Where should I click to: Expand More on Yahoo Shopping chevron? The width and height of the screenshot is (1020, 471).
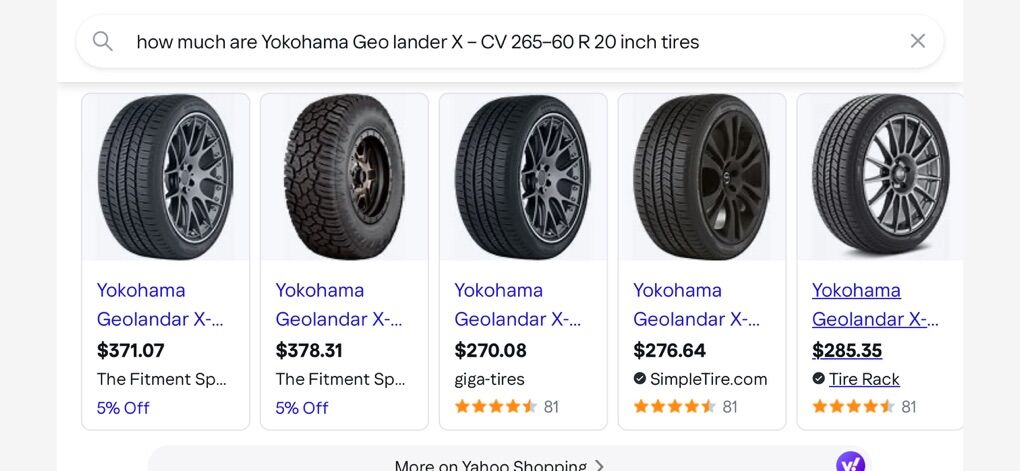tap(600, 465)
